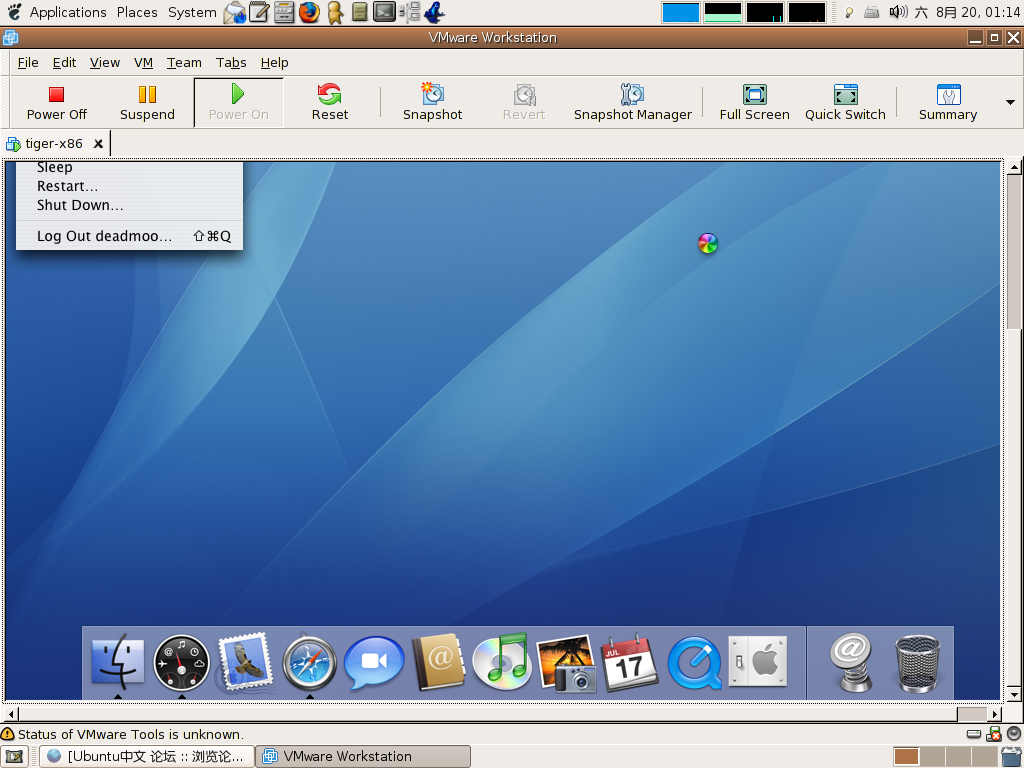Launch iTunes from the dock
1024x768 pixels.
tap(501, 661)
